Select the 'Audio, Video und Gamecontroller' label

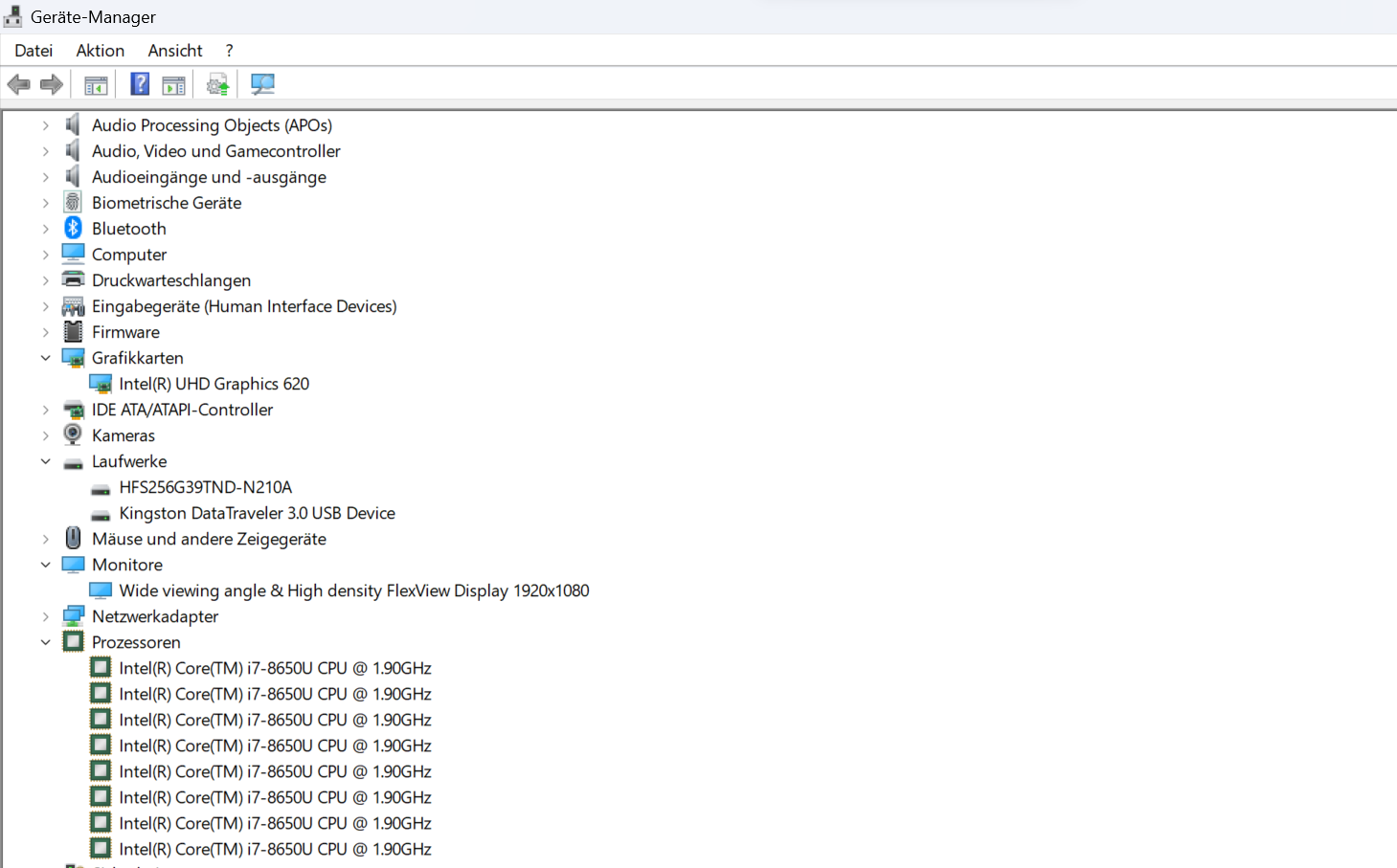pos(216,151)
